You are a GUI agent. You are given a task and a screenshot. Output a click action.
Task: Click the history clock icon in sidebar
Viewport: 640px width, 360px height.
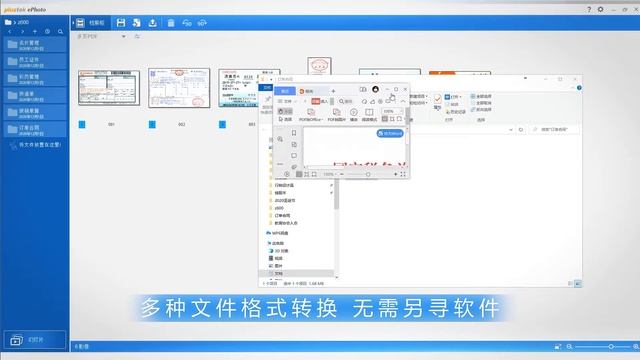47,31
